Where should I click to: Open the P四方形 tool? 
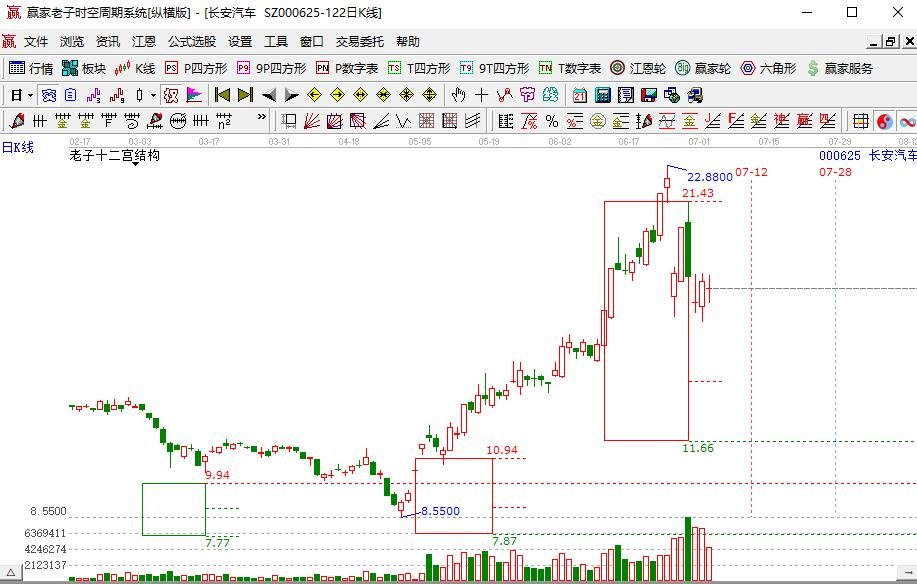196,68
